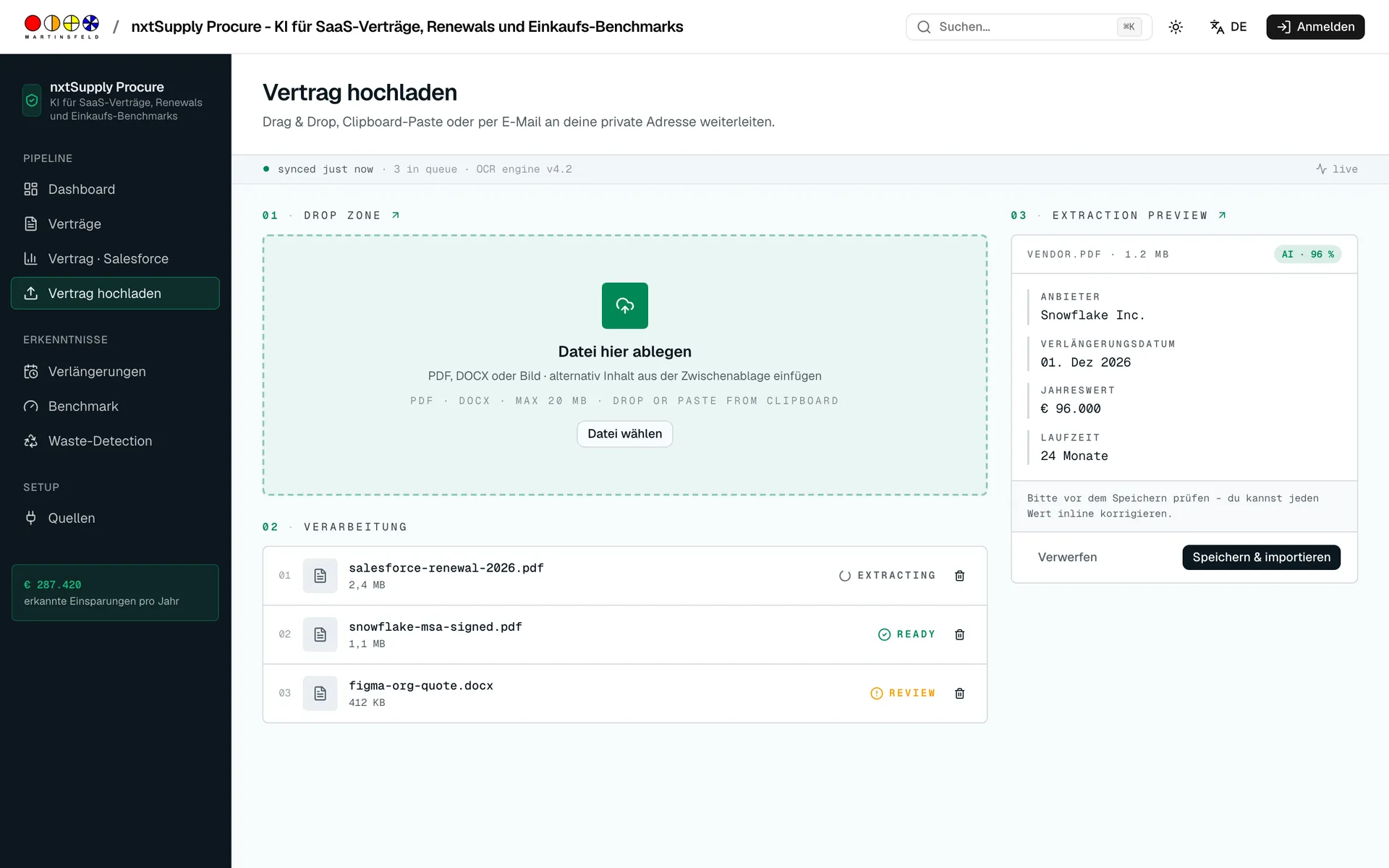Click the Drop Zone arrow icon

(x=395, y=216)
